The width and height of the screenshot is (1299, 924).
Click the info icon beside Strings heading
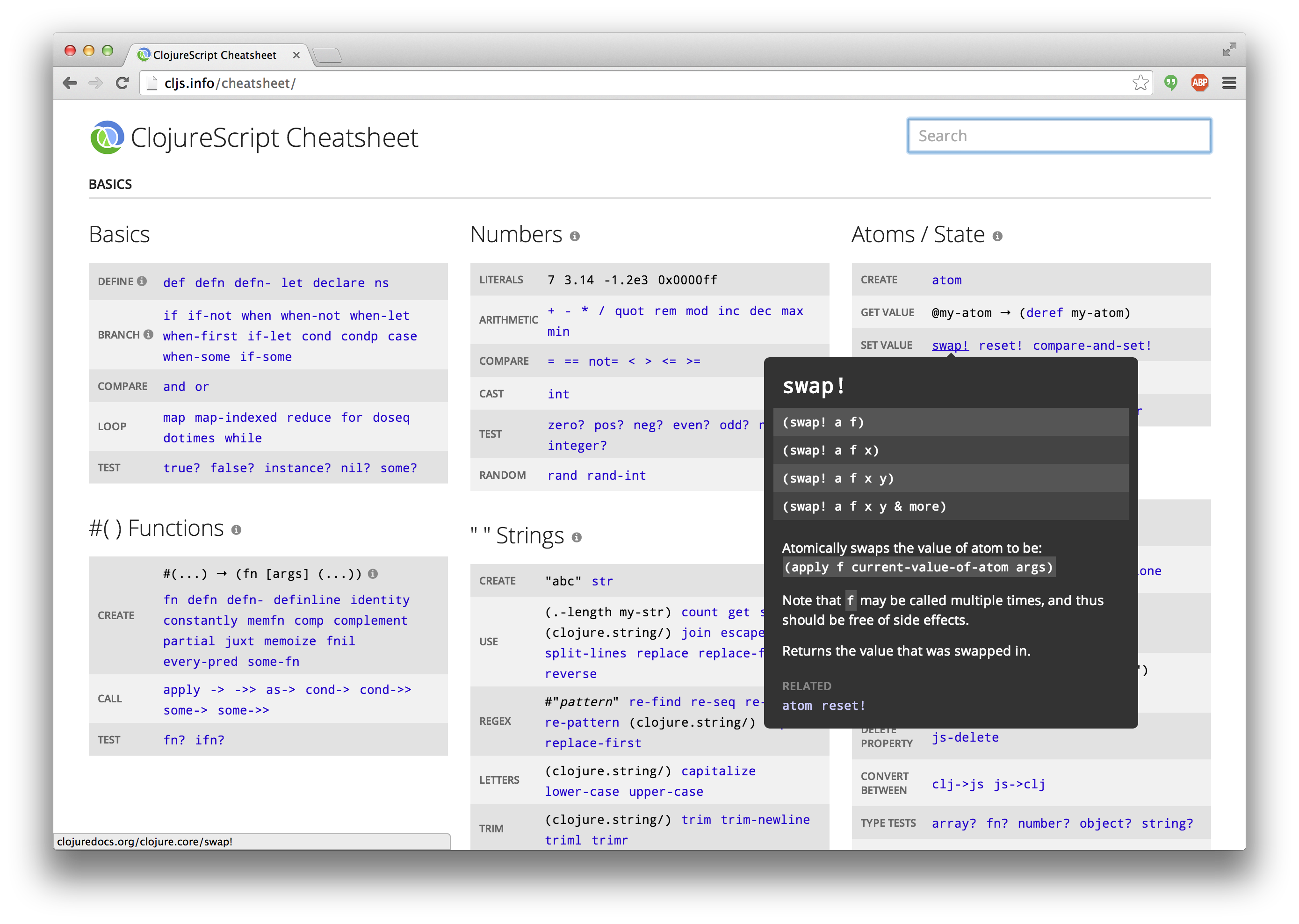(577, 537)
